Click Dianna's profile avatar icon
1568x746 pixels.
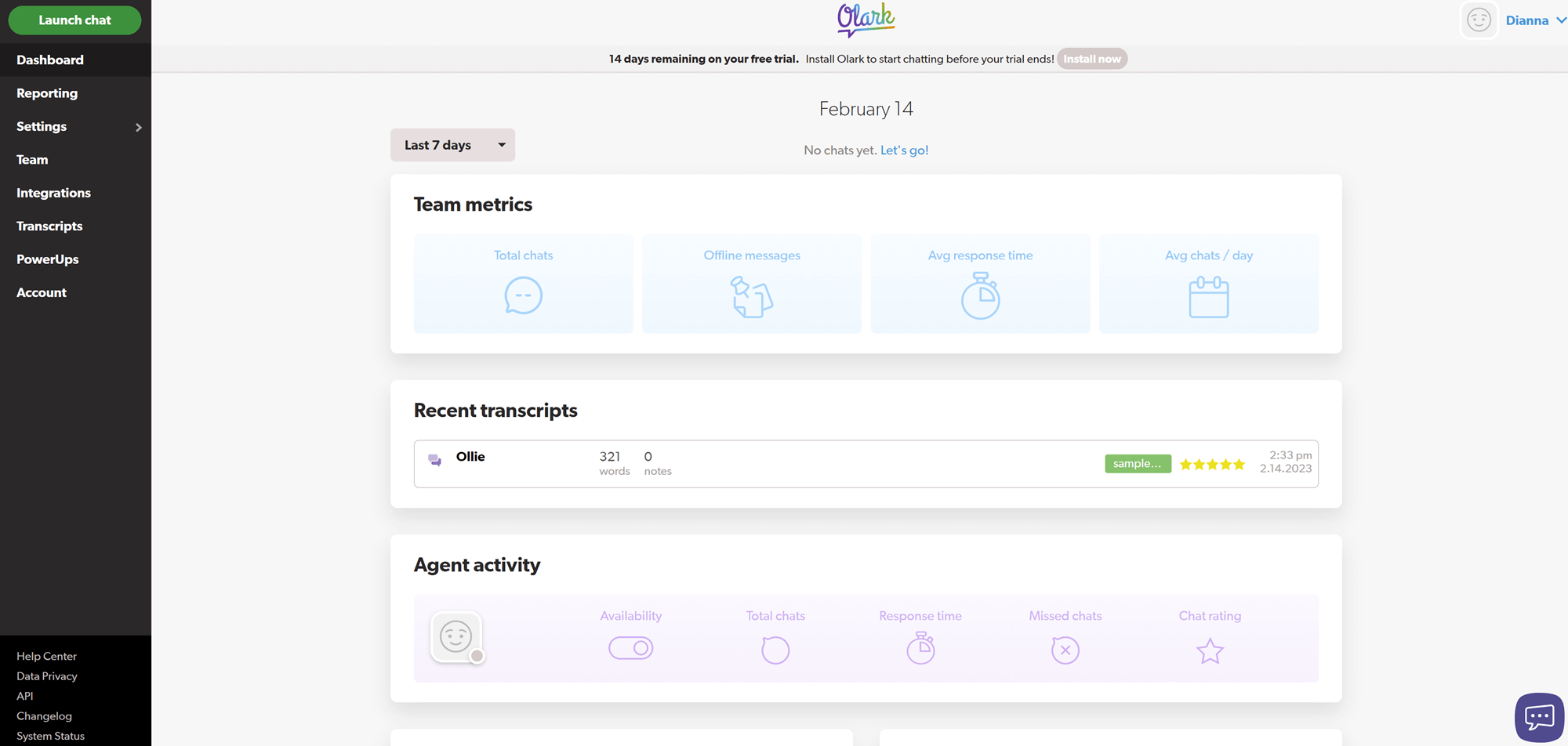pyautogui.click(x=1479, y=20)
